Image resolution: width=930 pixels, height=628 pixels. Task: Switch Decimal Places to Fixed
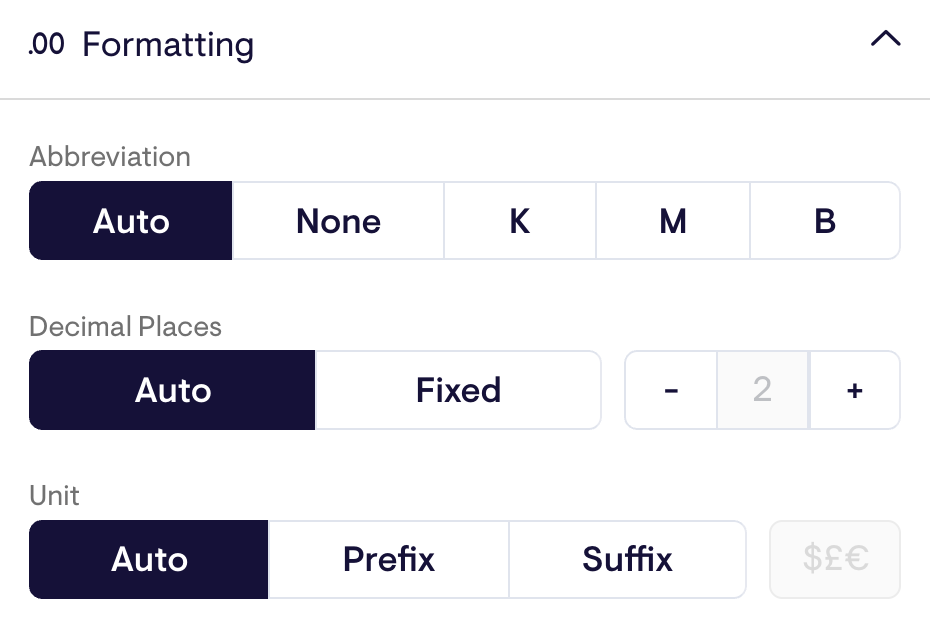point(458,390)
